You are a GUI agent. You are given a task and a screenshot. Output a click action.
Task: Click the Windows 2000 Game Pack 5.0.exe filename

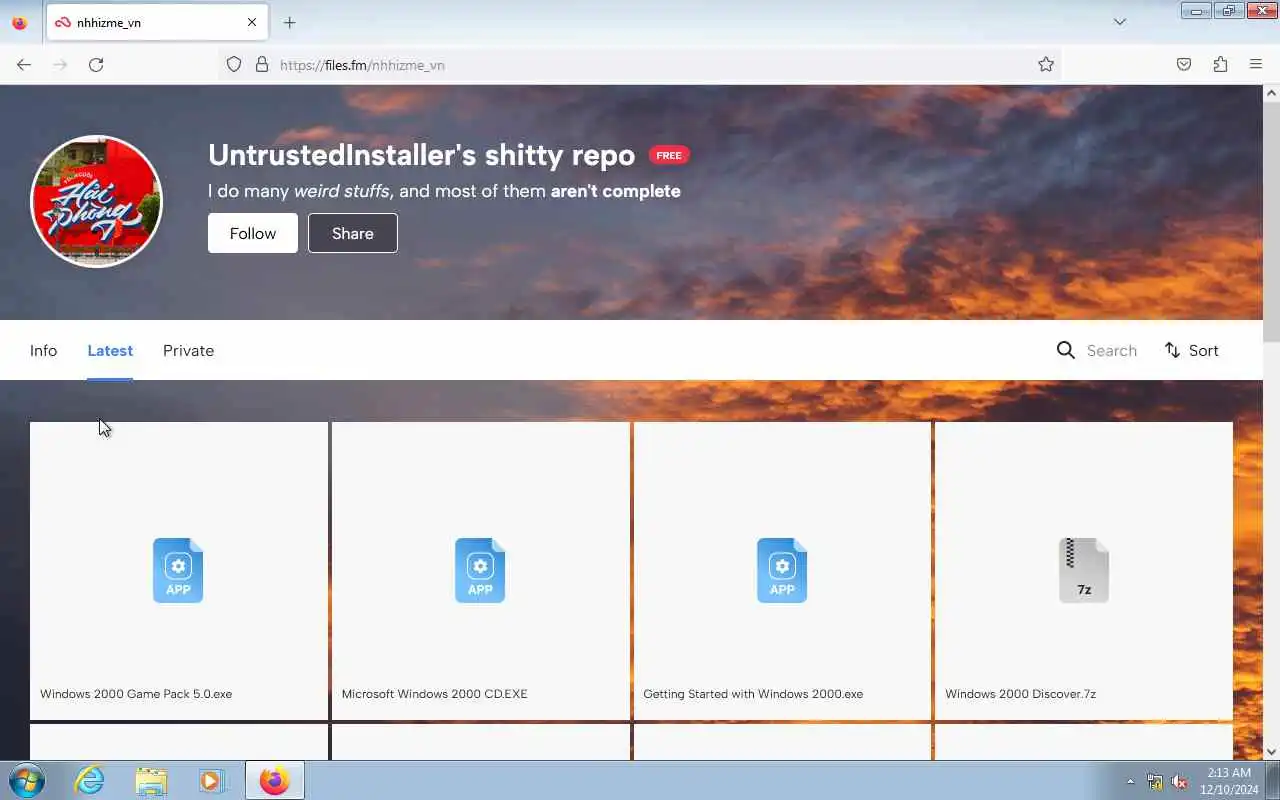coord(136,694)
